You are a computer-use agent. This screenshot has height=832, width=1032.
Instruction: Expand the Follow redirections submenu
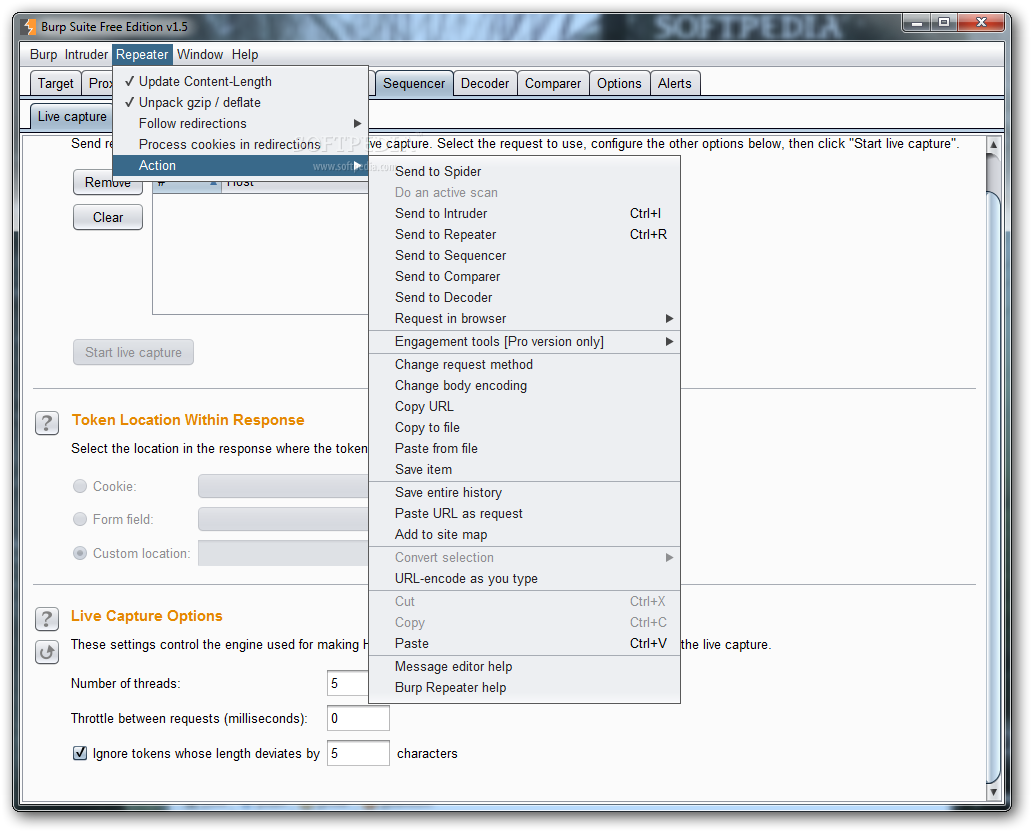tap(240, 124)
